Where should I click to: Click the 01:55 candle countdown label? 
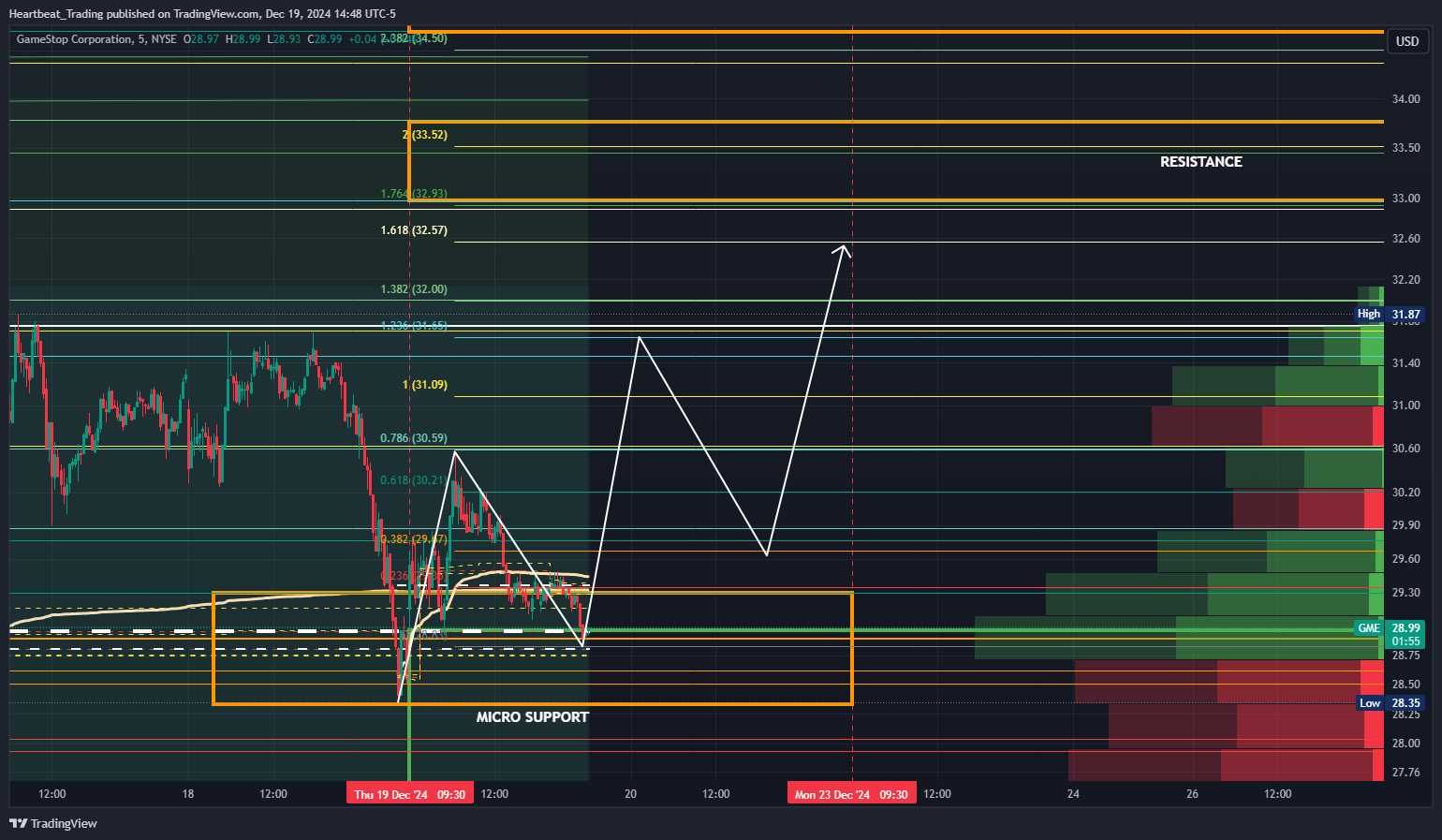[x=1406, y=641]
